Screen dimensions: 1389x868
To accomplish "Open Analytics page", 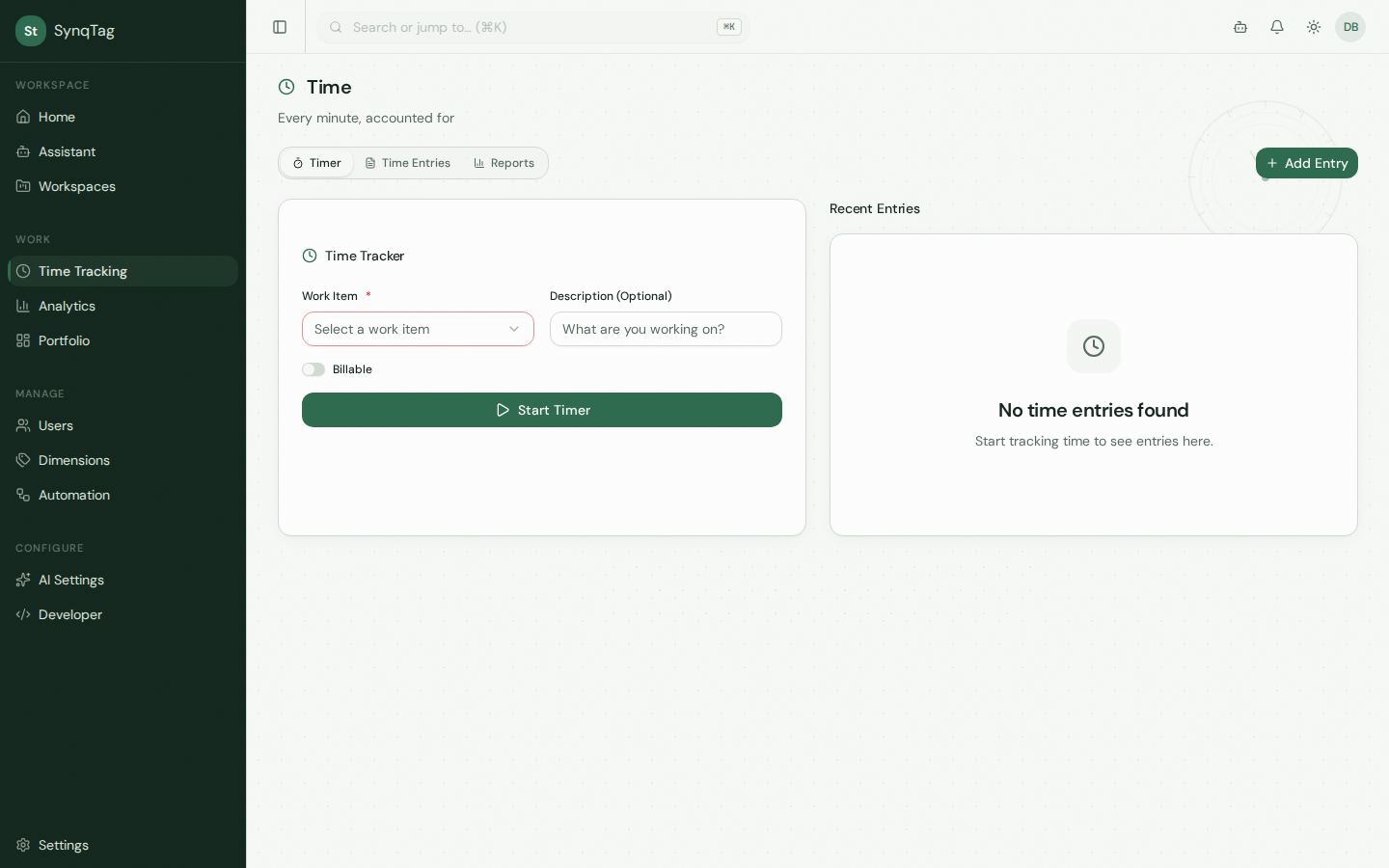I will (x=123, y=306).
